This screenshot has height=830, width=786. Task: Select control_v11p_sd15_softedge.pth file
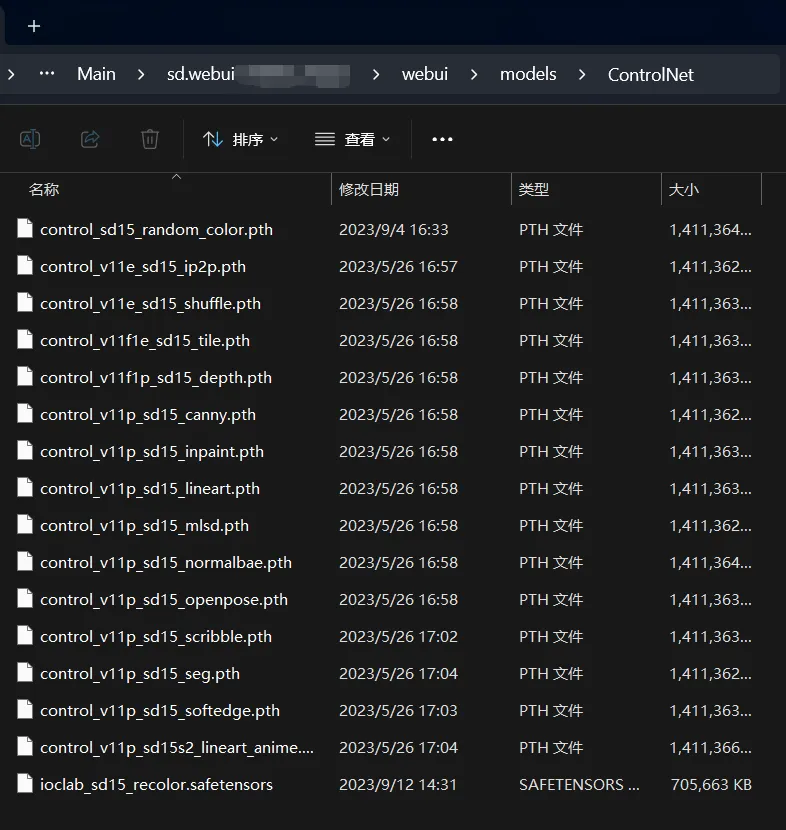pyautogui.click(x=160, y=710)
